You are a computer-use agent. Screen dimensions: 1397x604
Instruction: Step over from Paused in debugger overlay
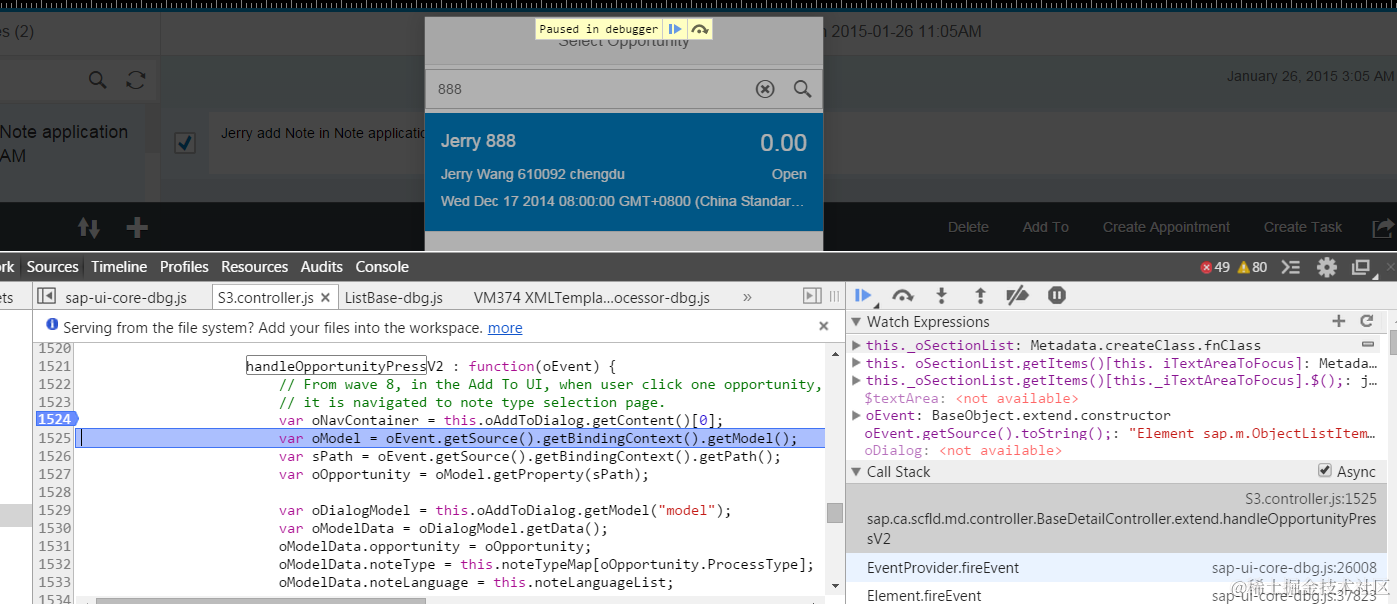[700, 29]
